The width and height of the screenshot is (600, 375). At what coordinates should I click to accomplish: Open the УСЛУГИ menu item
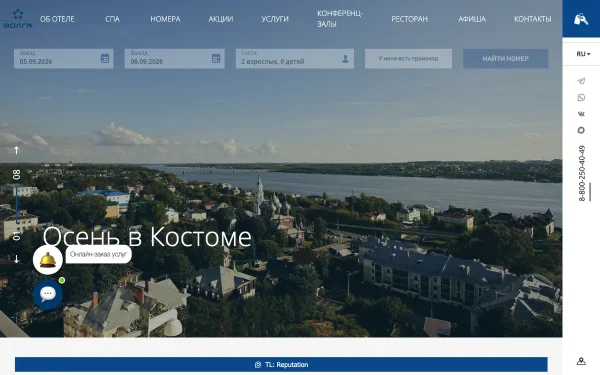pos(275,19)
